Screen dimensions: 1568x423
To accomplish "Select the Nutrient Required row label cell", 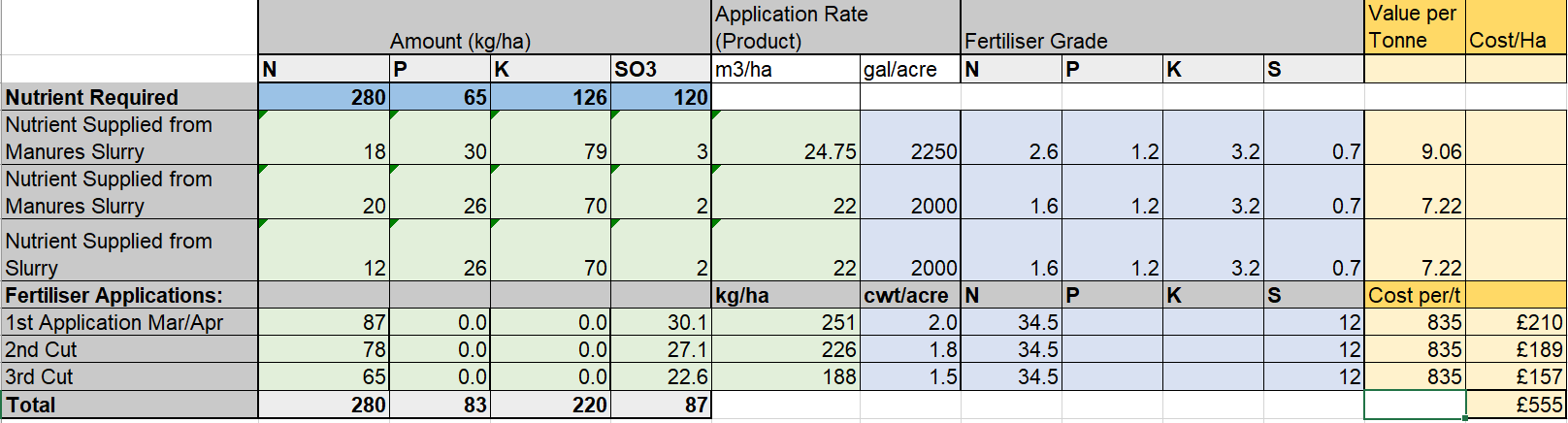I will click(129, 97).
